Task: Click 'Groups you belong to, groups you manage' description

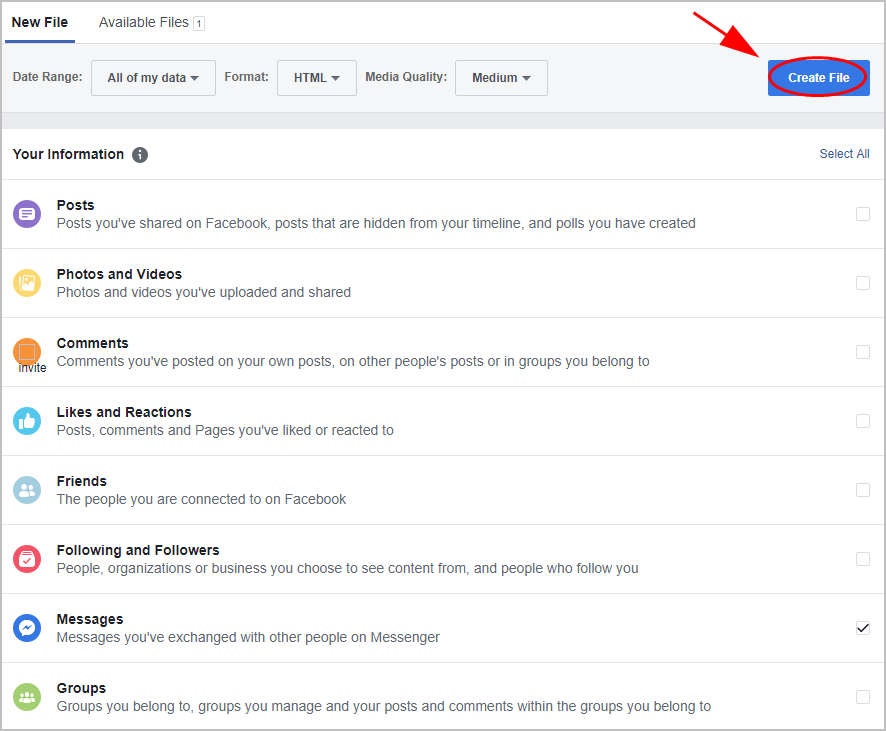Action: [x=384, y=706]
